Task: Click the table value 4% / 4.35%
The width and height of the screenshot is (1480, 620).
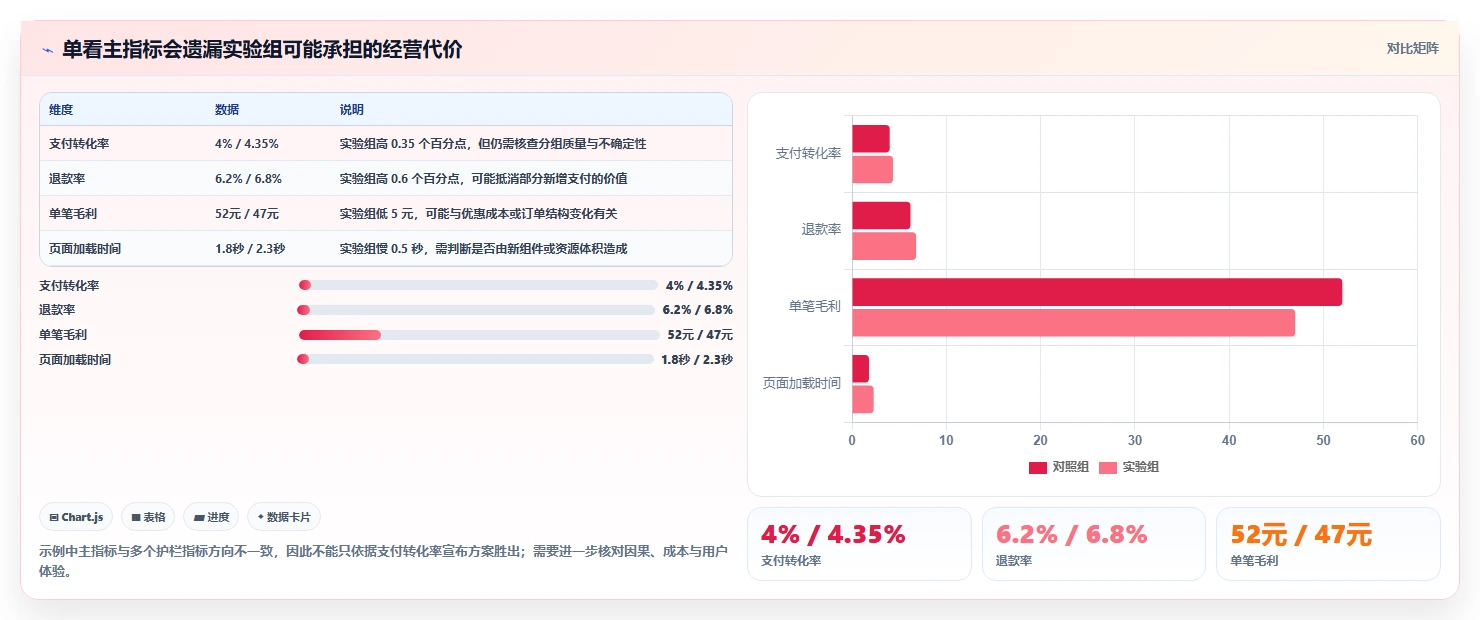Action: [x=247, y=144]
